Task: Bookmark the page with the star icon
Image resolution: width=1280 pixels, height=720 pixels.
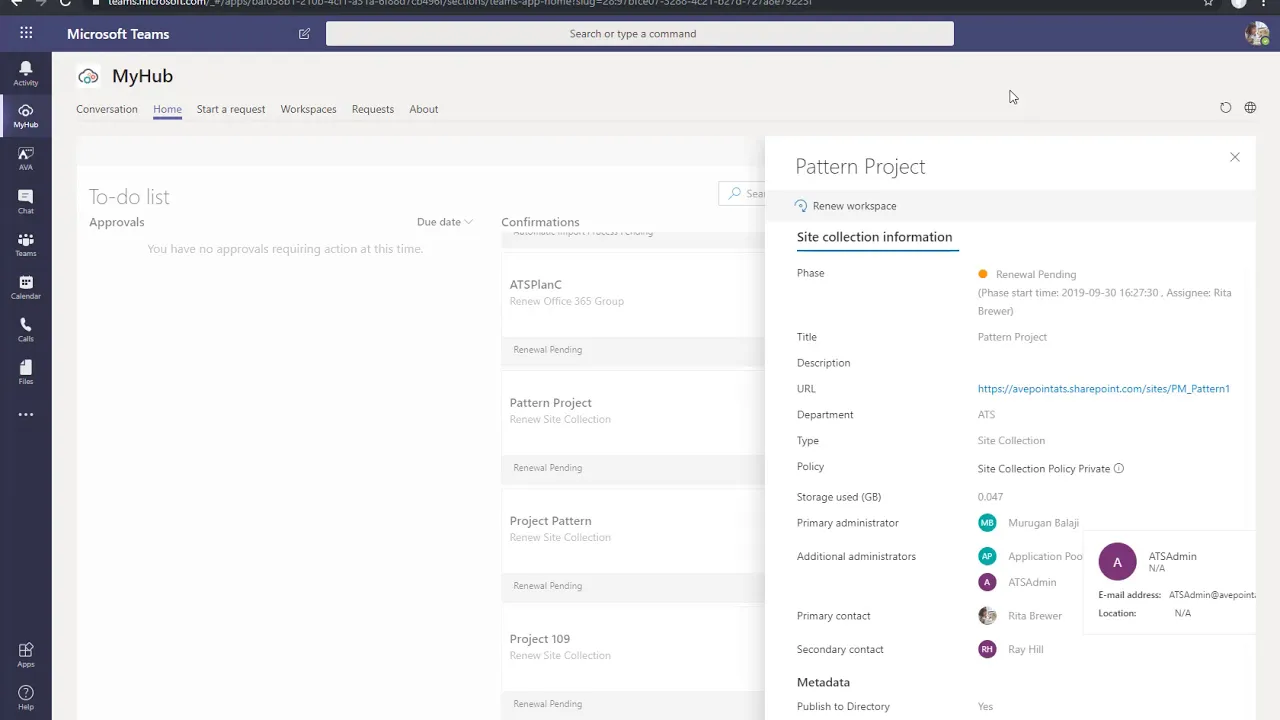Action: click(x=1209, y=3)
